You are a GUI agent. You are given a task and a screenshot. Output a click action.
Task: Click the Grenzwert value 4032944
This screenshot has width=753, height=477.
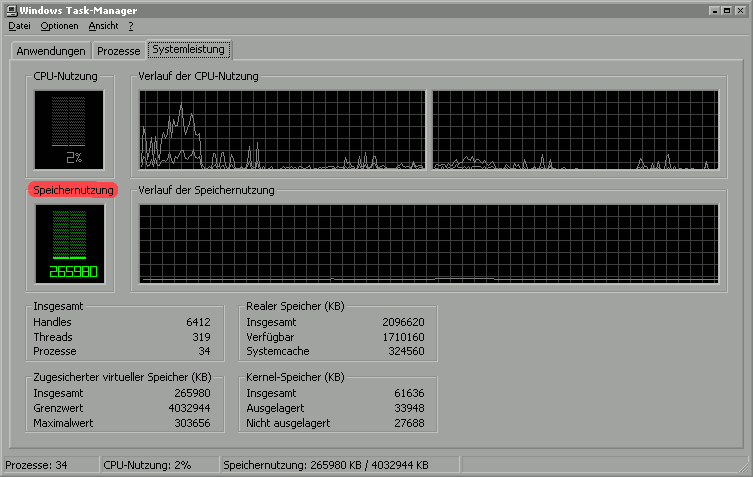(189, 408)
